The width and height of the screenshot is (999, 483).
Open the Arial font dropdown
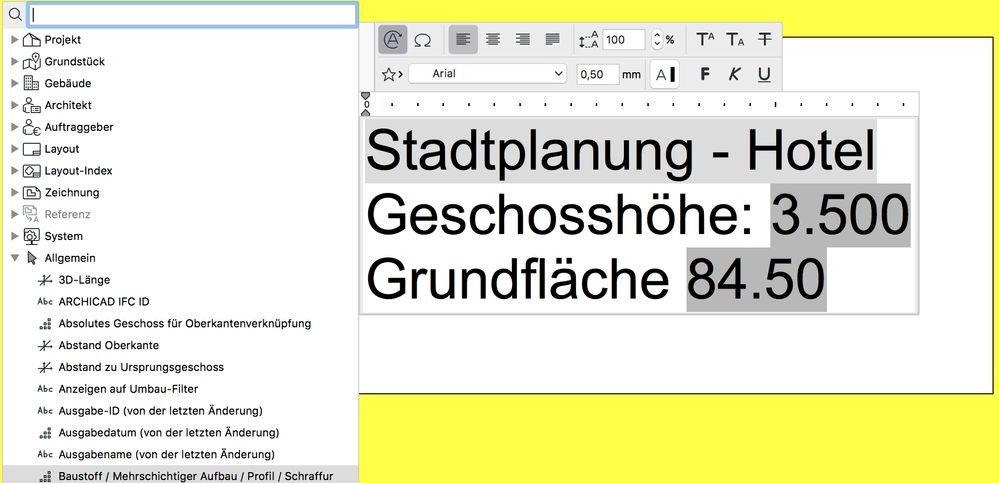tap(487, 74)
